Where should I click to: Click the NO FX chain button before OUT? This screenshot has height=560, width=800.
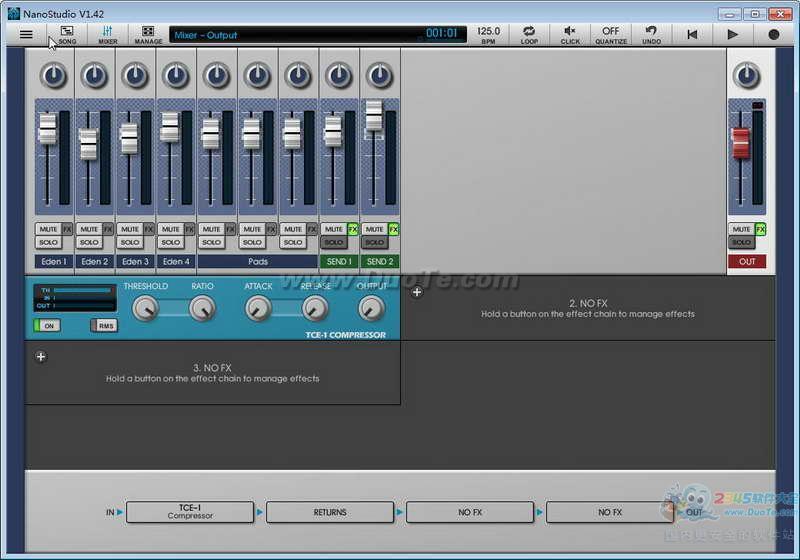pos(610,512)
